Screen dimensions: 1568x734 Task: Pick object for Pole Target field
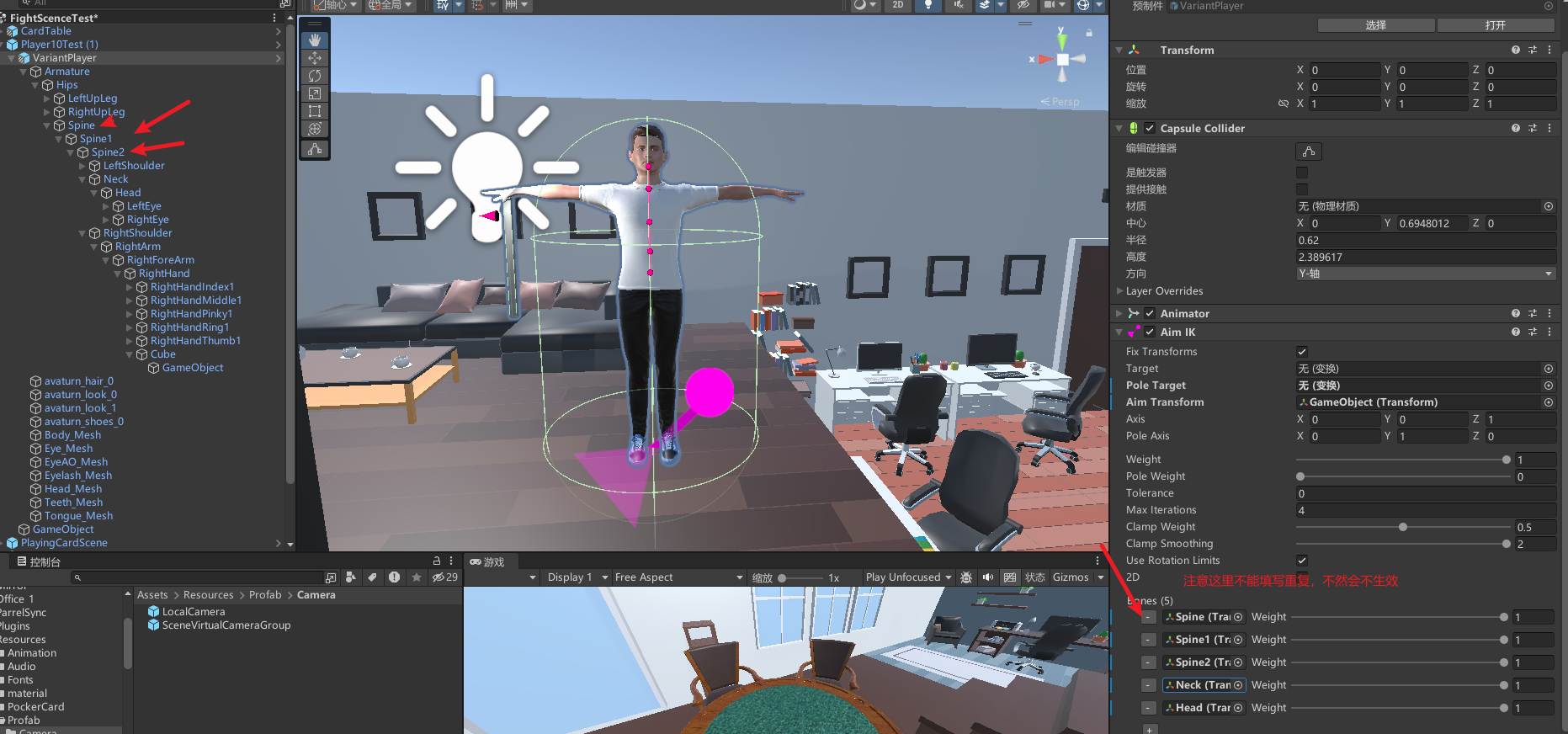1548,386
